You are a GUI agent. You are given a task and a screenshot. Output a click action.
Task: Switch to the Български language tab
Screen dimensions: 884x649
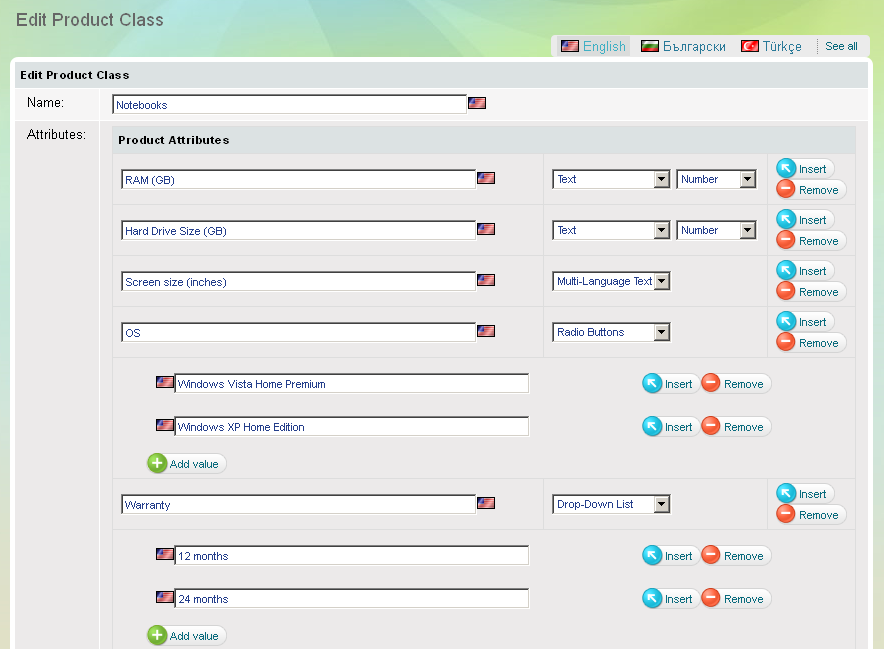684,46
